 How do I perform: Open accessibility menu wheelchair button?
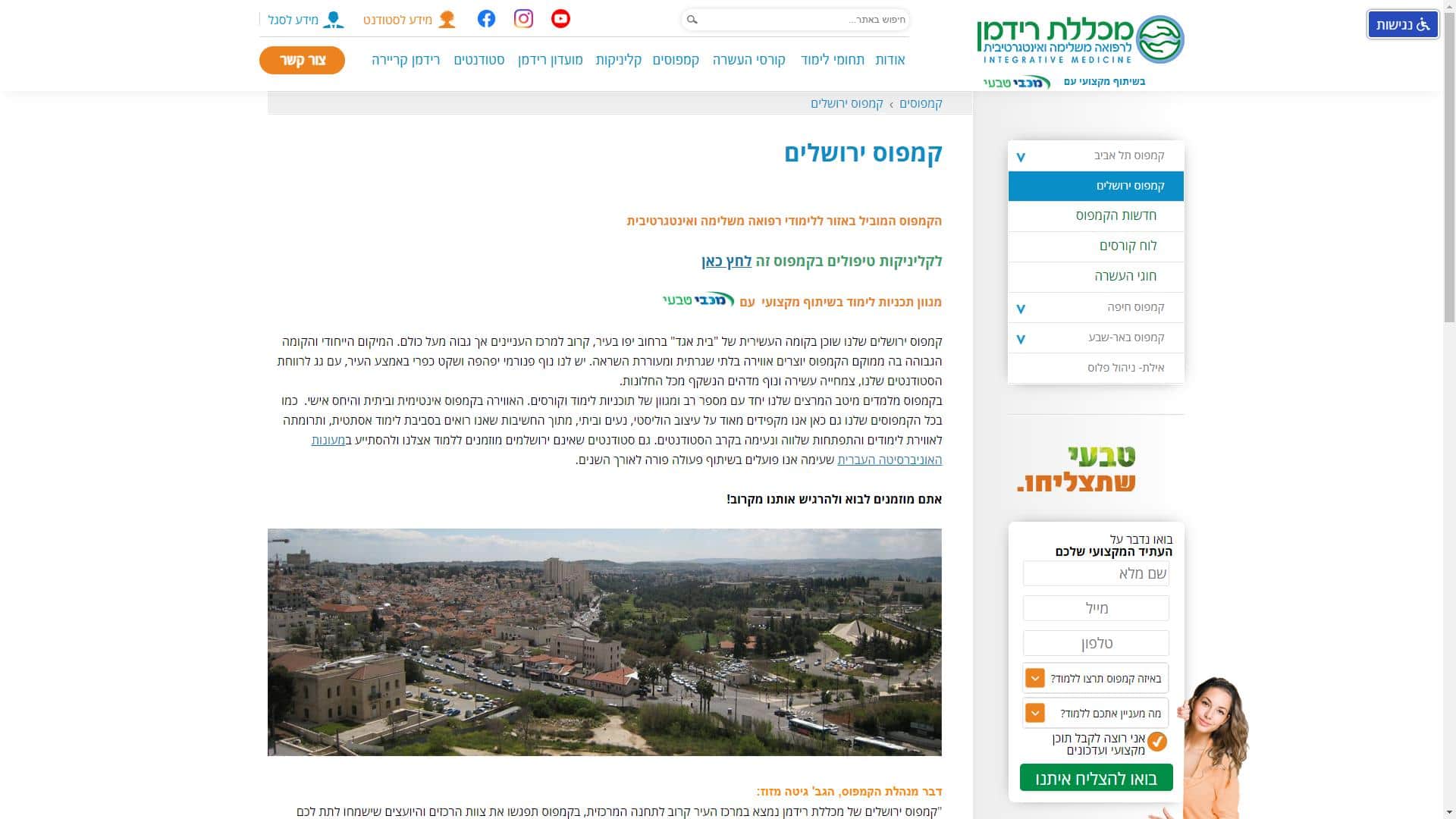[x=1402, y=25]
